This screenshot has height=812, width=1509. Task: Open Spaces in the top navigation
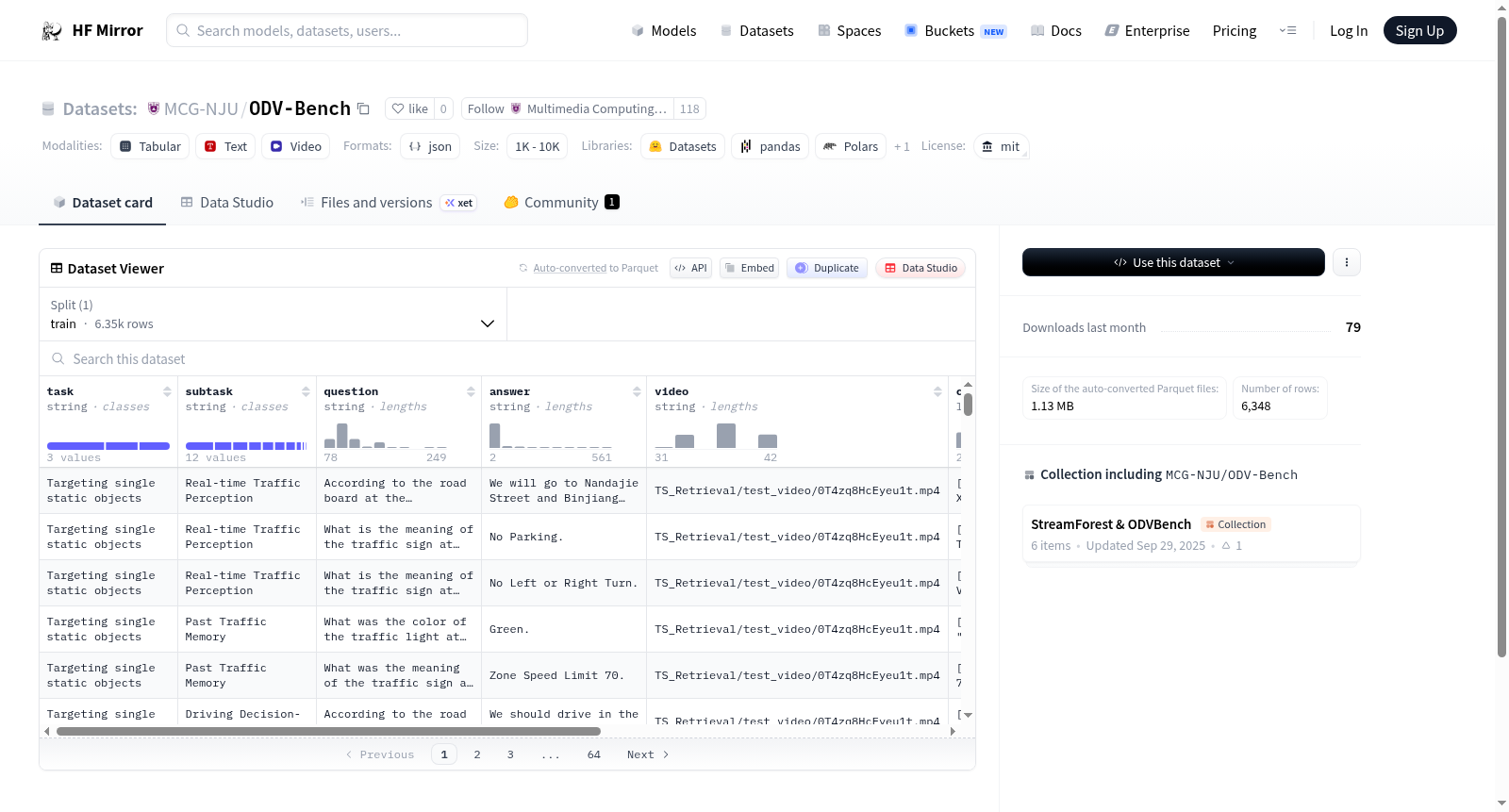(850, 30)
